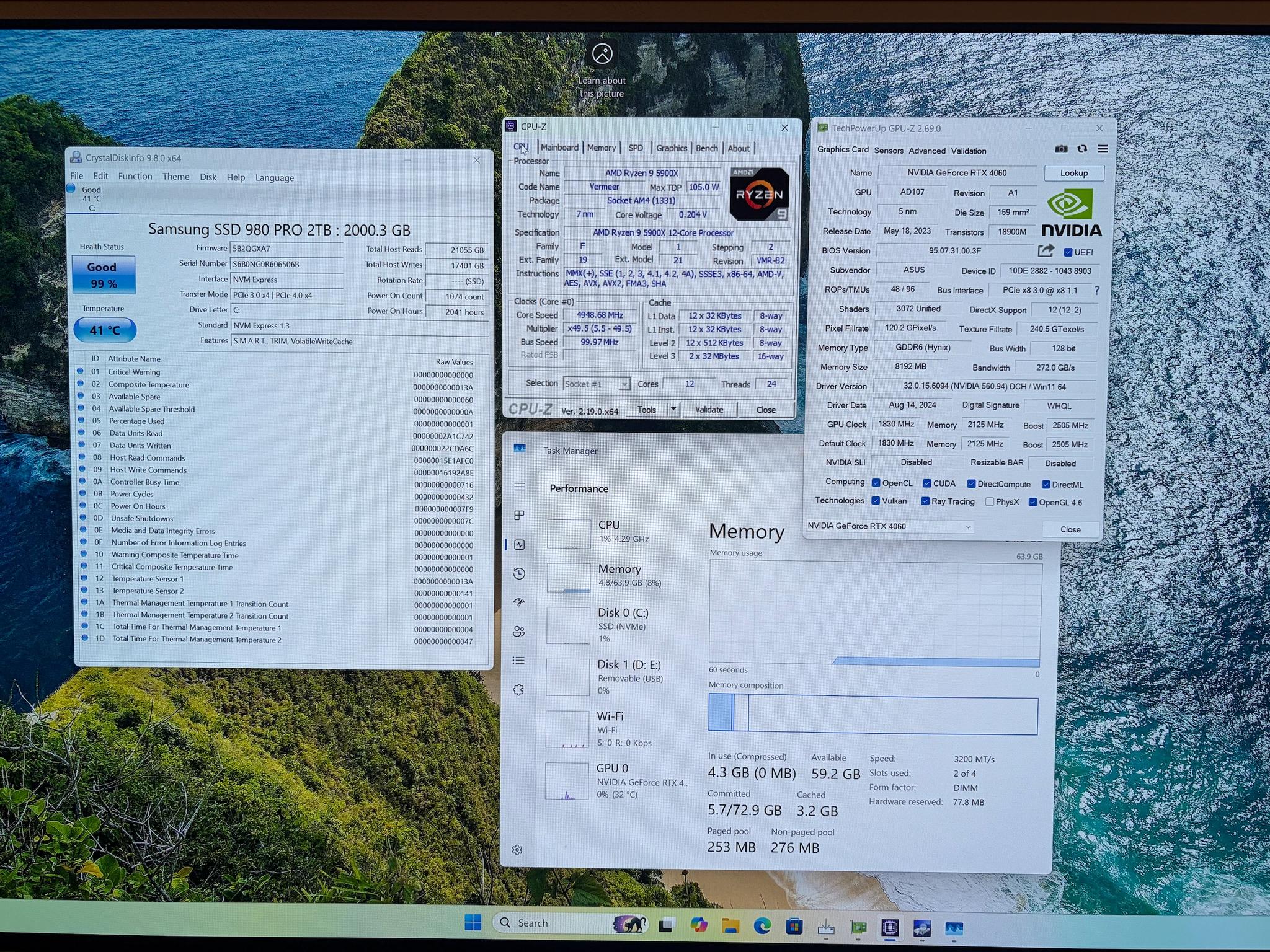Click Close button in CPU-Z
The width and height of the screenshot is (1270, 952).
pos(766,410)
